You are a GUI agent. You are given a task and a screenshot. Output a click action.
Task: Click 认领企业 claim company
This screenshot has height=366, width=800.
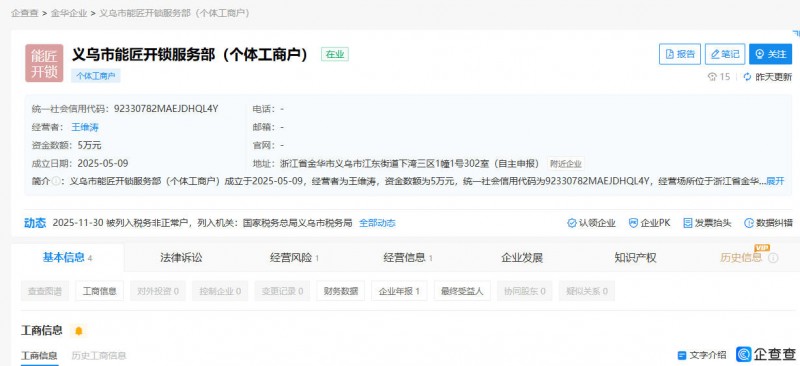[591, 223]
